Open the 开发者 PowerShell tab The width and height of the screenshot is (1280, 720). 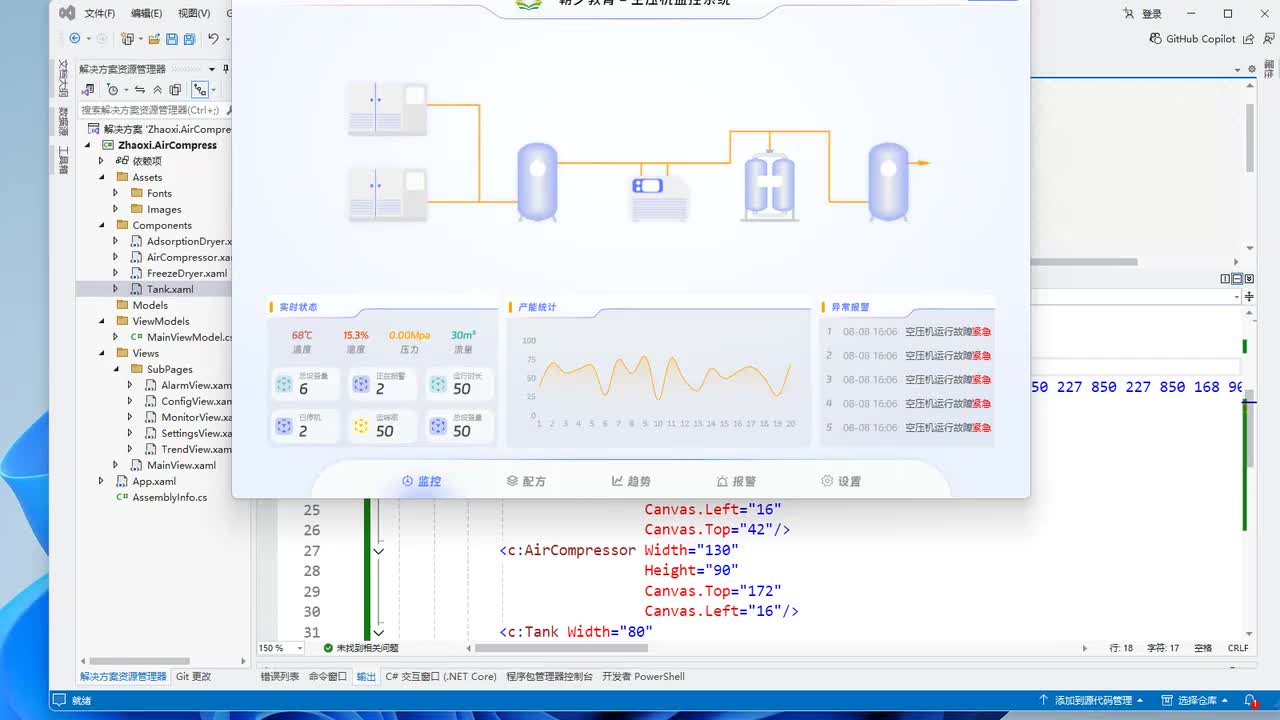(643, 676)
